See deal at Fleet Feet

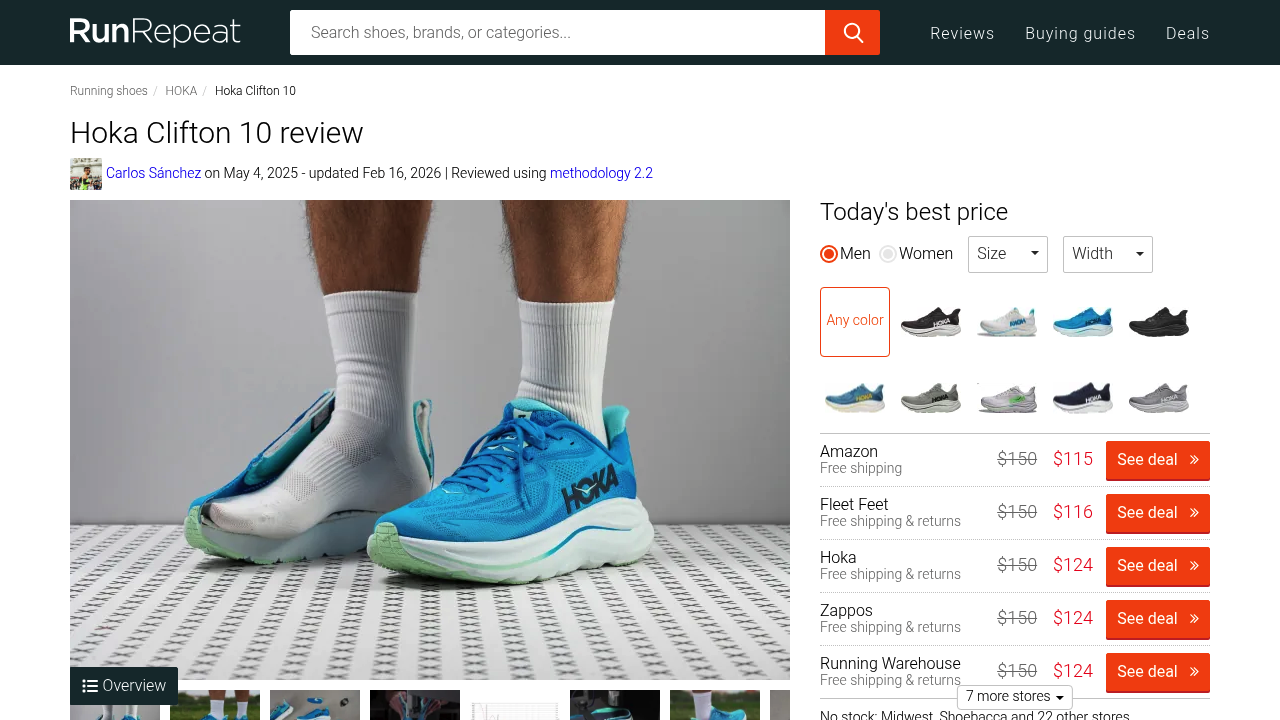point(1158,513)
